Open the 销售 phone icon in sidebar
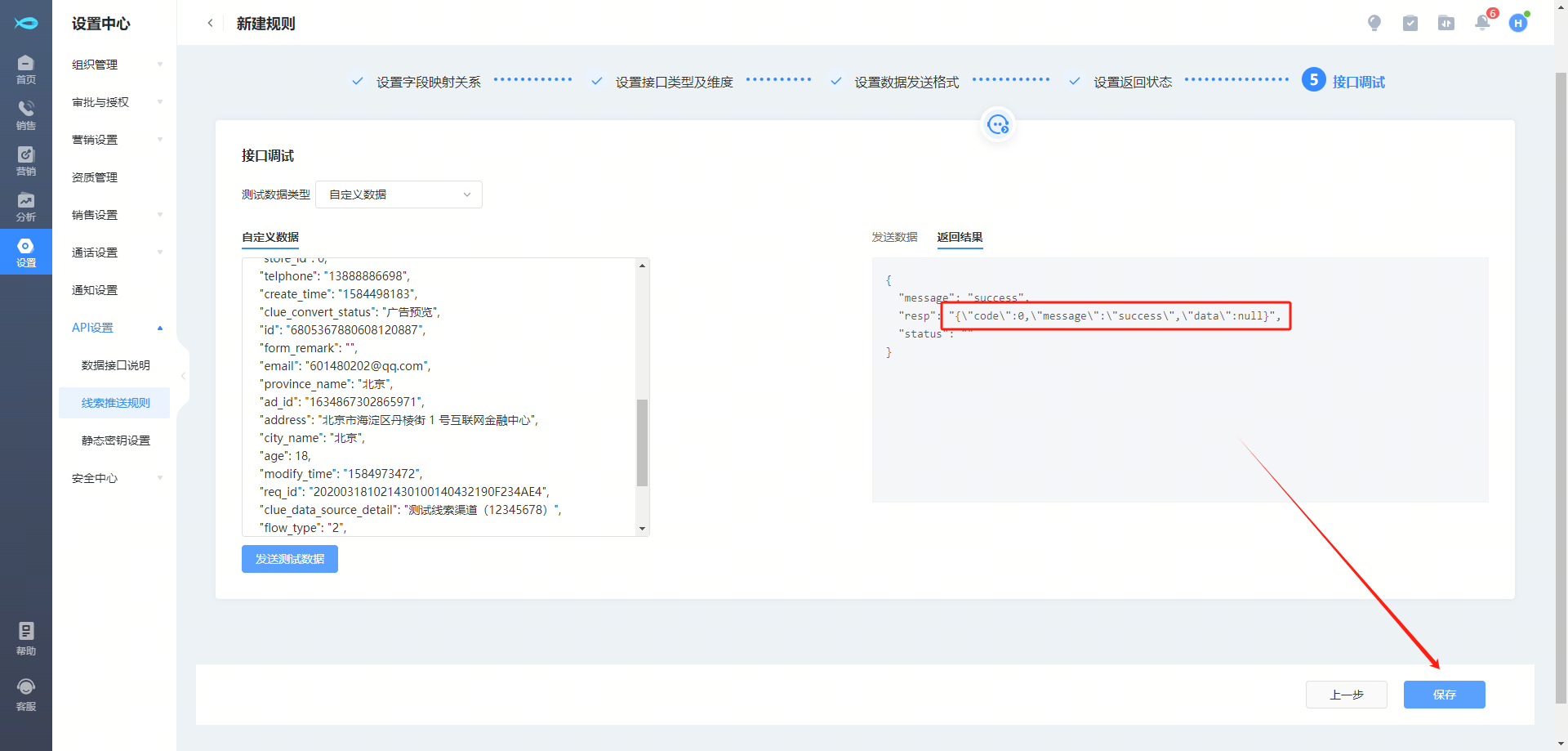 coord(25,114)
